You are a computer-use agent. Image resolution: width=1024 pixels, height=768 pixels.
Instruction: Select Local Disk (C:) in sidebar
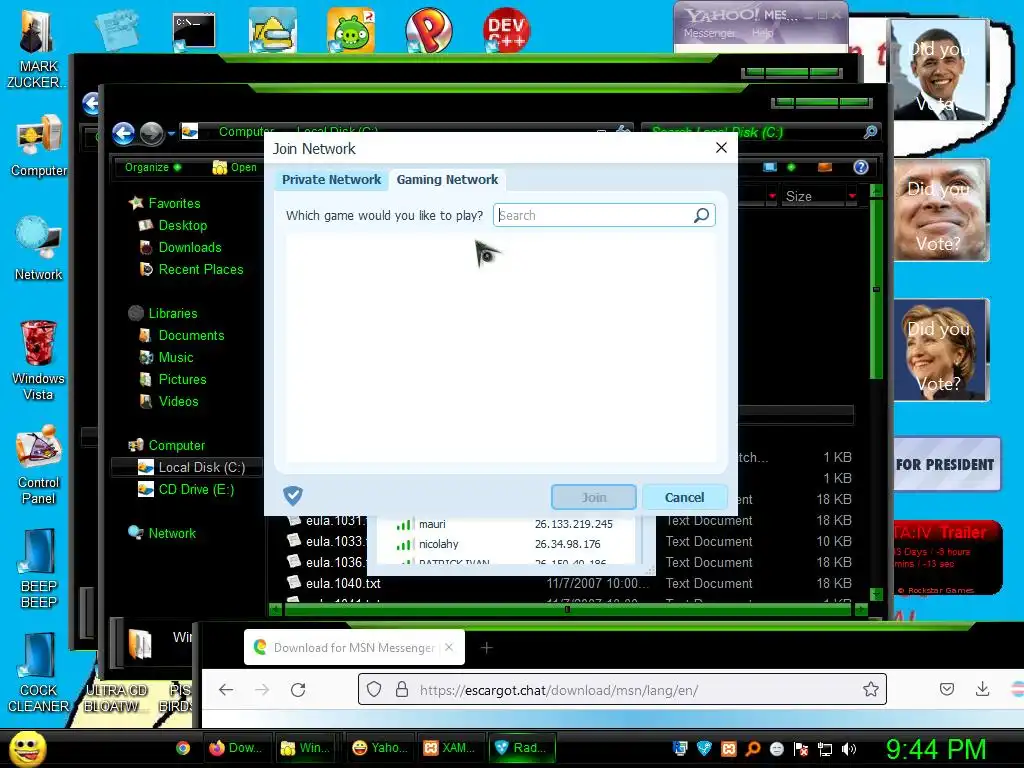pos(202,468)
